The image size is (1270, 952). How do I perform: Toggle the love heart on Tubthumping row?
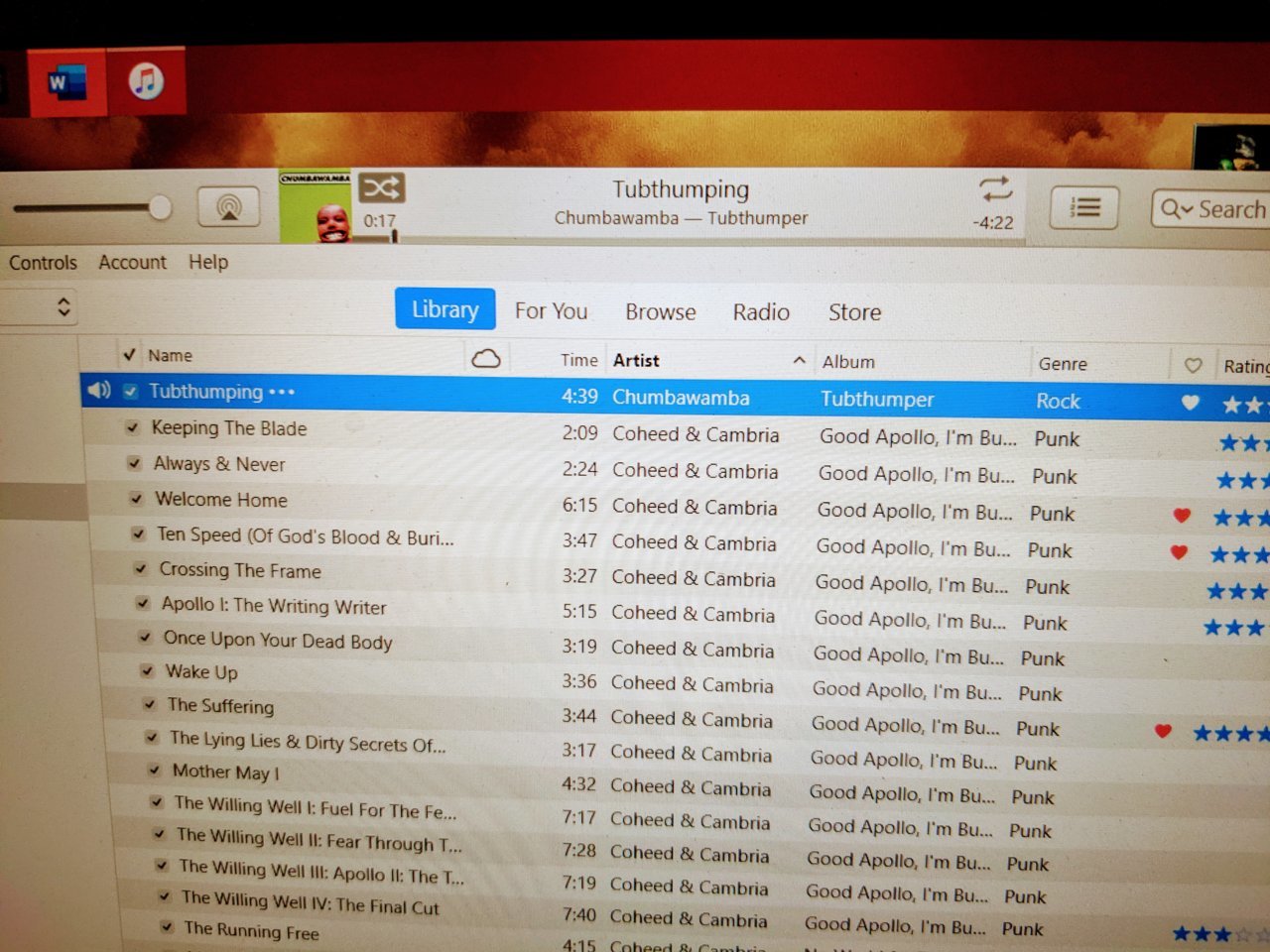tap(1190, 403)
